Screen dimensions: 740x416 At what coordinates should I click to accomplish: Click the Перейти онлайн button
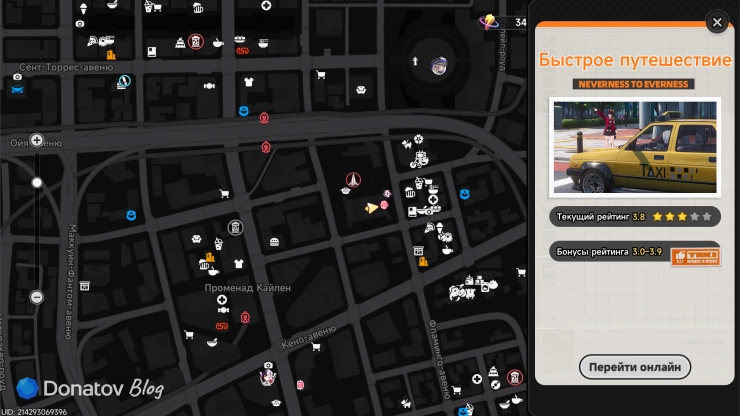635,367
